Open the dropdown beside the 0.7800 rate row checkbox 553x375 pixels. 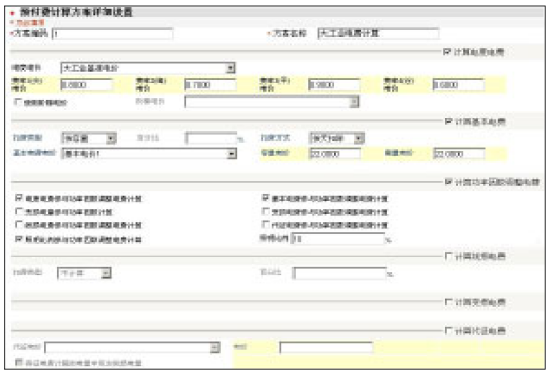point(272,102)
